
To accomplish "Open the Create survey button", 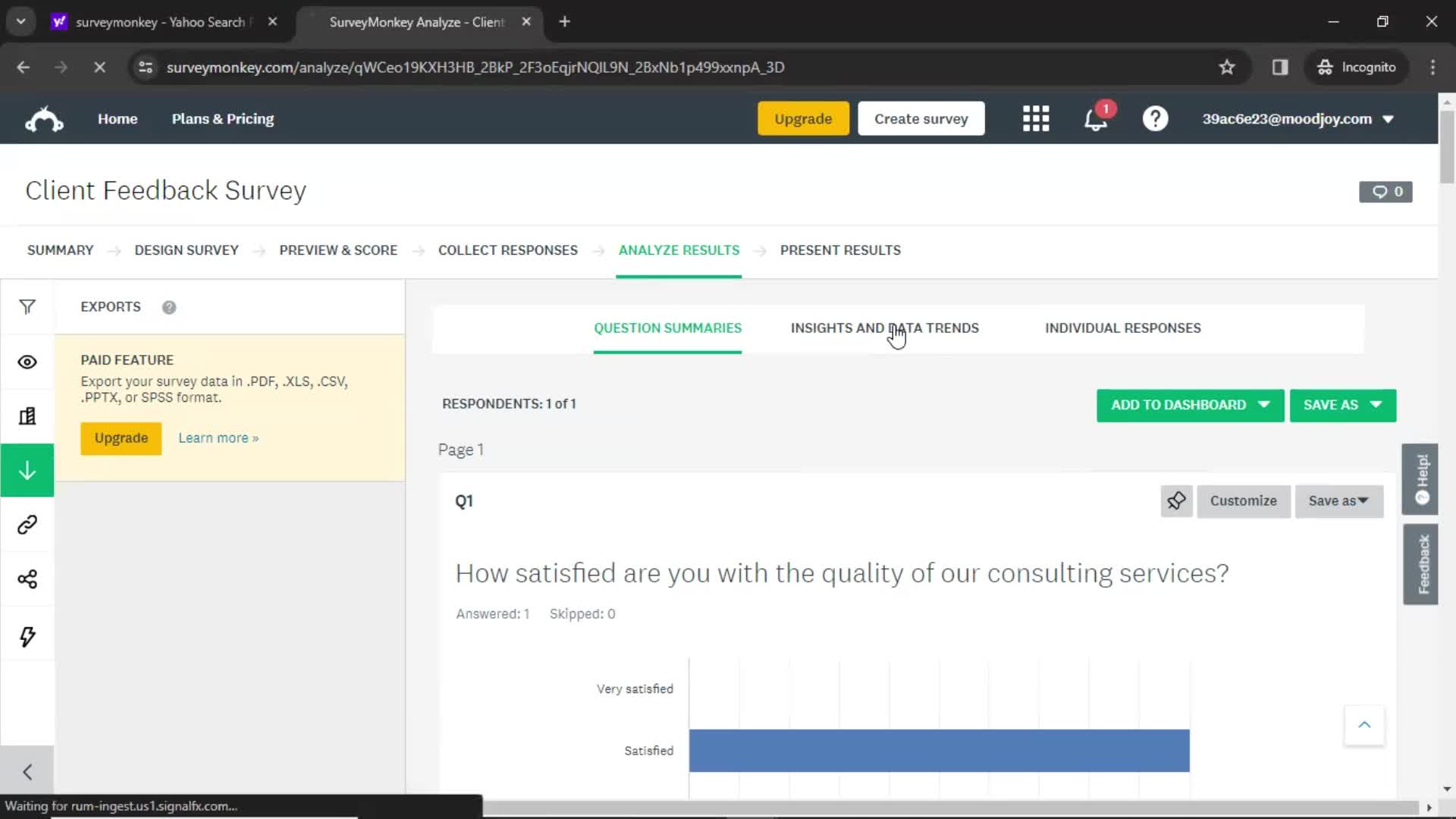I will (x=921, y=119).
